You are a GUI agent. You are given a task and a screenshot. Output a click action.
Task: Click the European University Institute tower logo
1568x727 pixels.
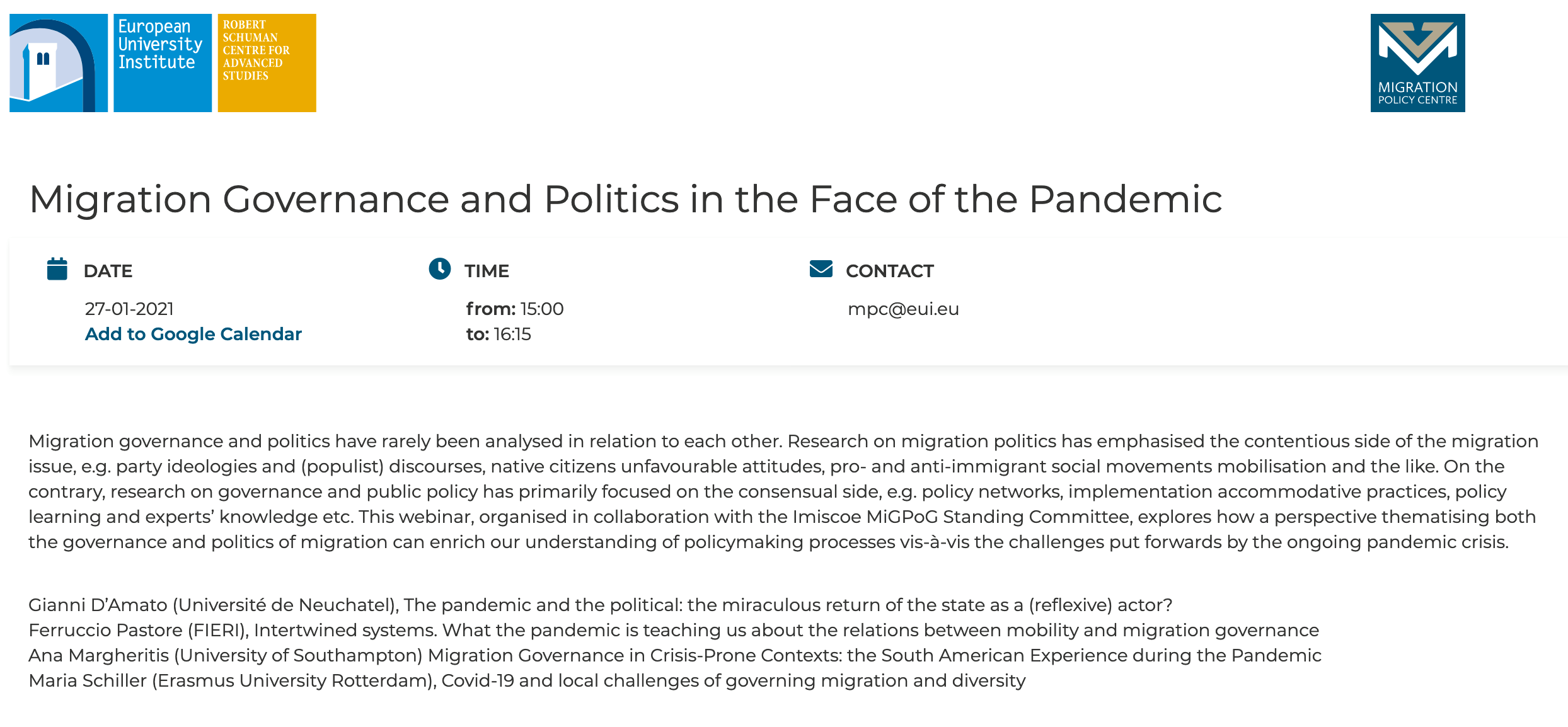click(x=59, y=63)
